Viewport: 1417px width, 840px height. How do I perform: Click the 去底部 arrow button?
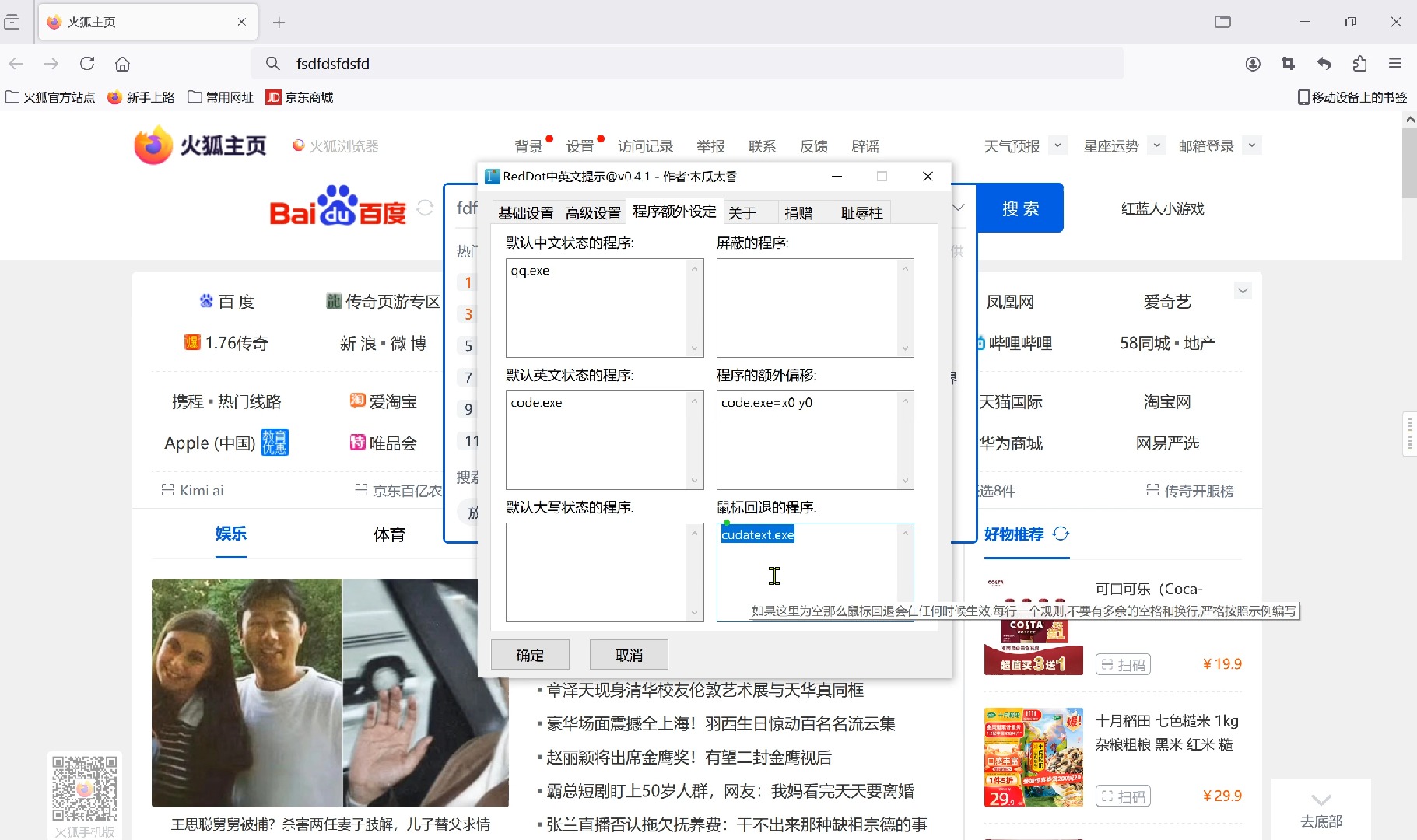[x=1321, y=809]
